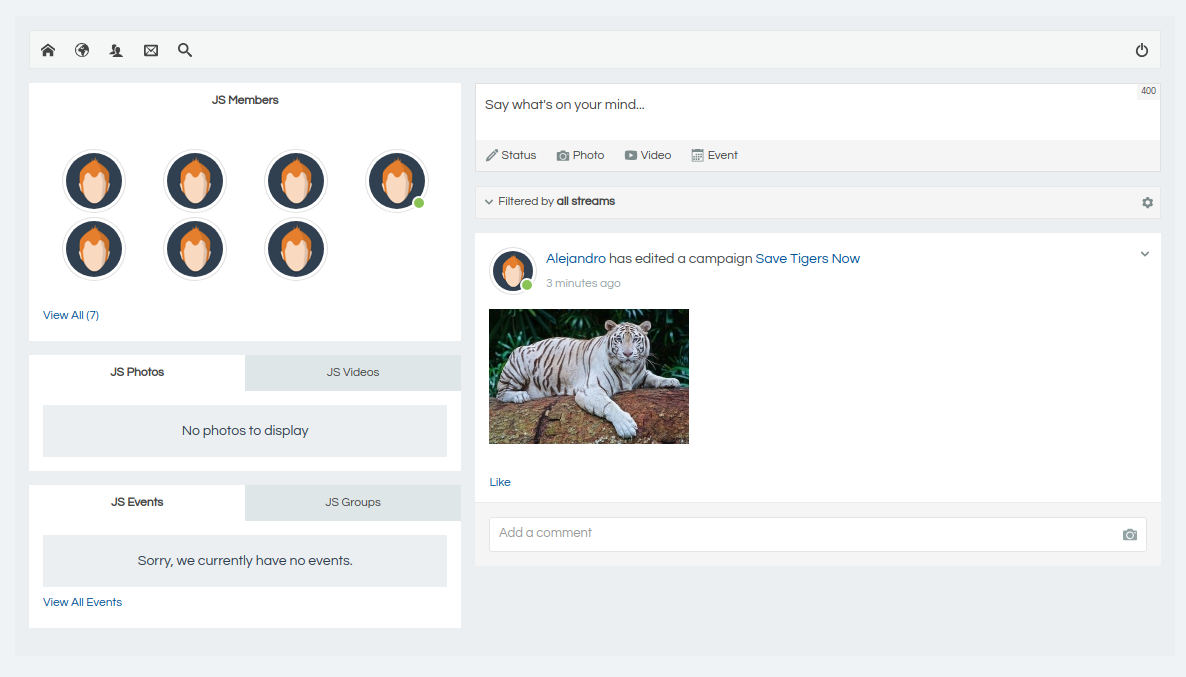Click the white tiger campaign image
Image resolution: width=1186 pixels, height=677 pixels.
pyautogui.click(x=589, y=376)
